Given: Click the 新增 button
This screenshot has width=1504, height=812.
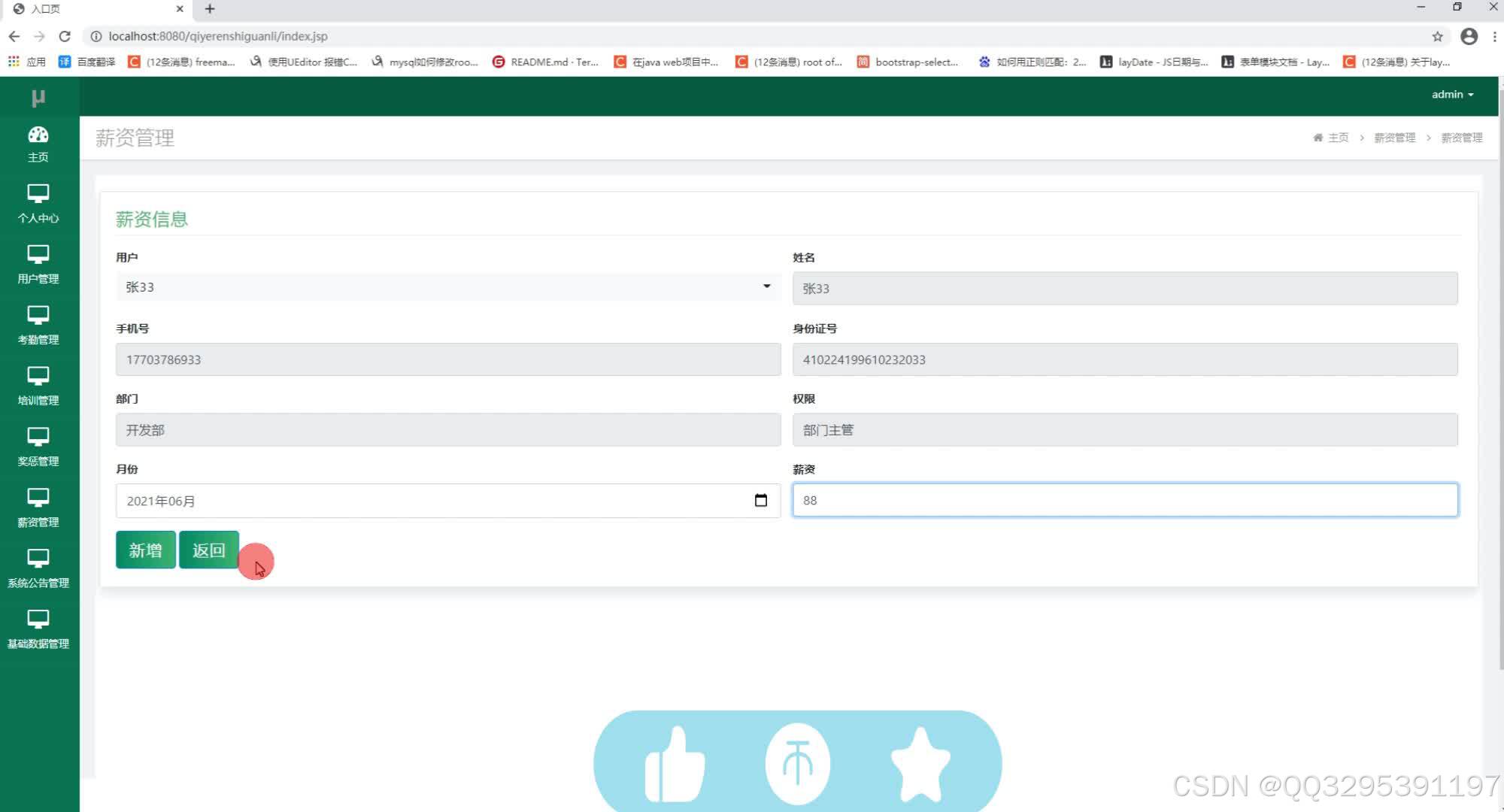Looking at the screenshot, I should [x=145, y=550].
